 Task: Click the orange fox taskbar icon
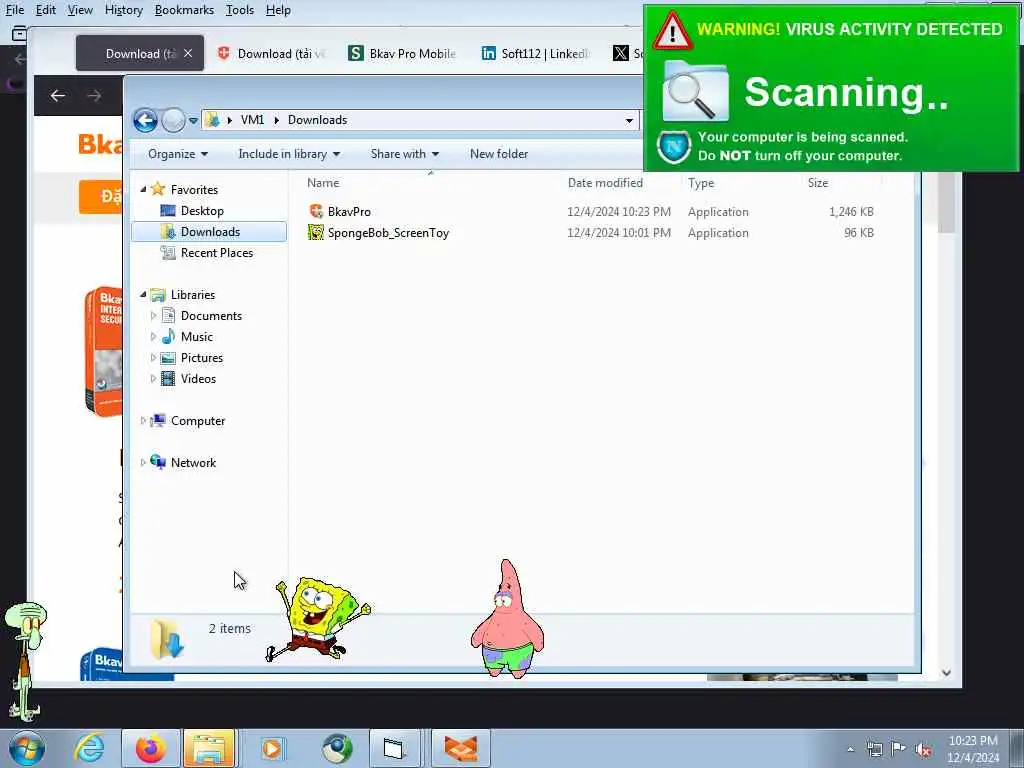pos(460,748)
